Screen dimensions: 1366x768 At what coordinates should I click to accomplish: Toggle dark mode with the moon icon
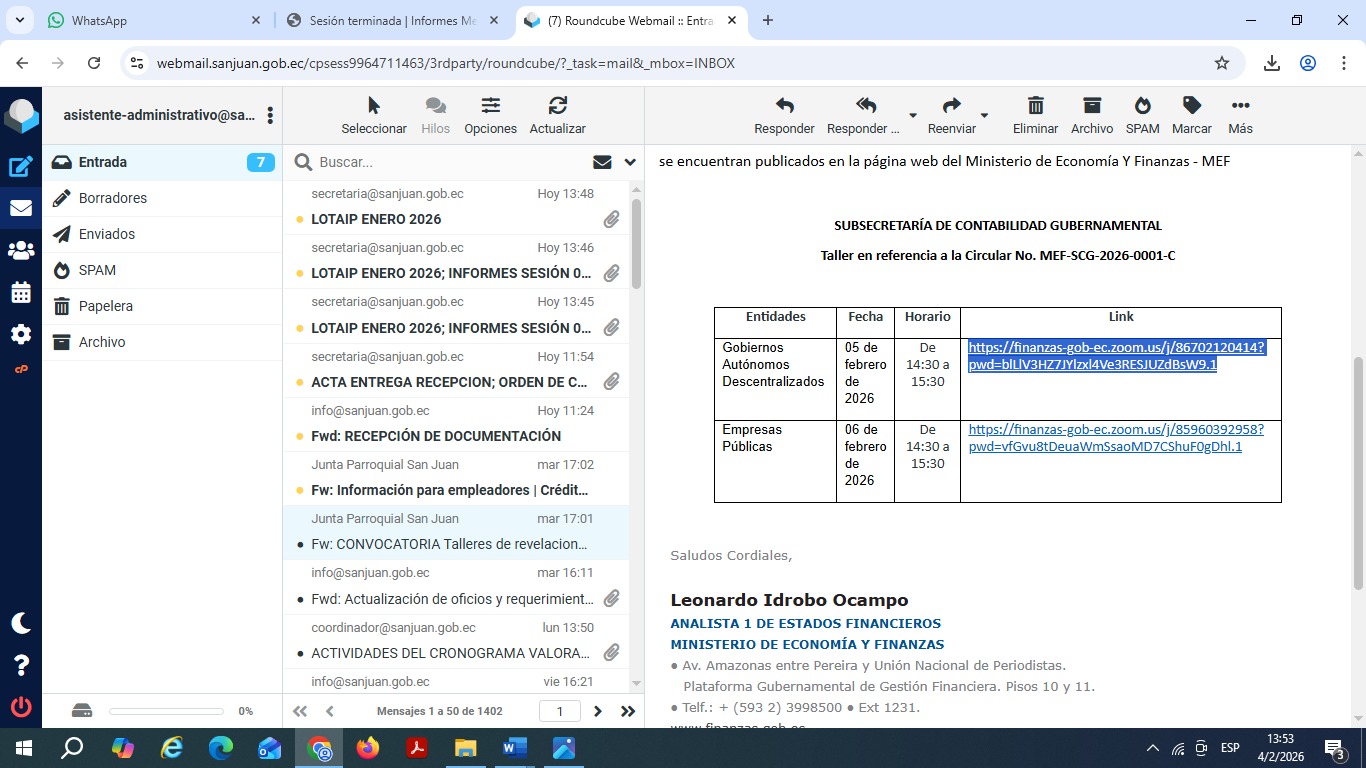(21, 623)
